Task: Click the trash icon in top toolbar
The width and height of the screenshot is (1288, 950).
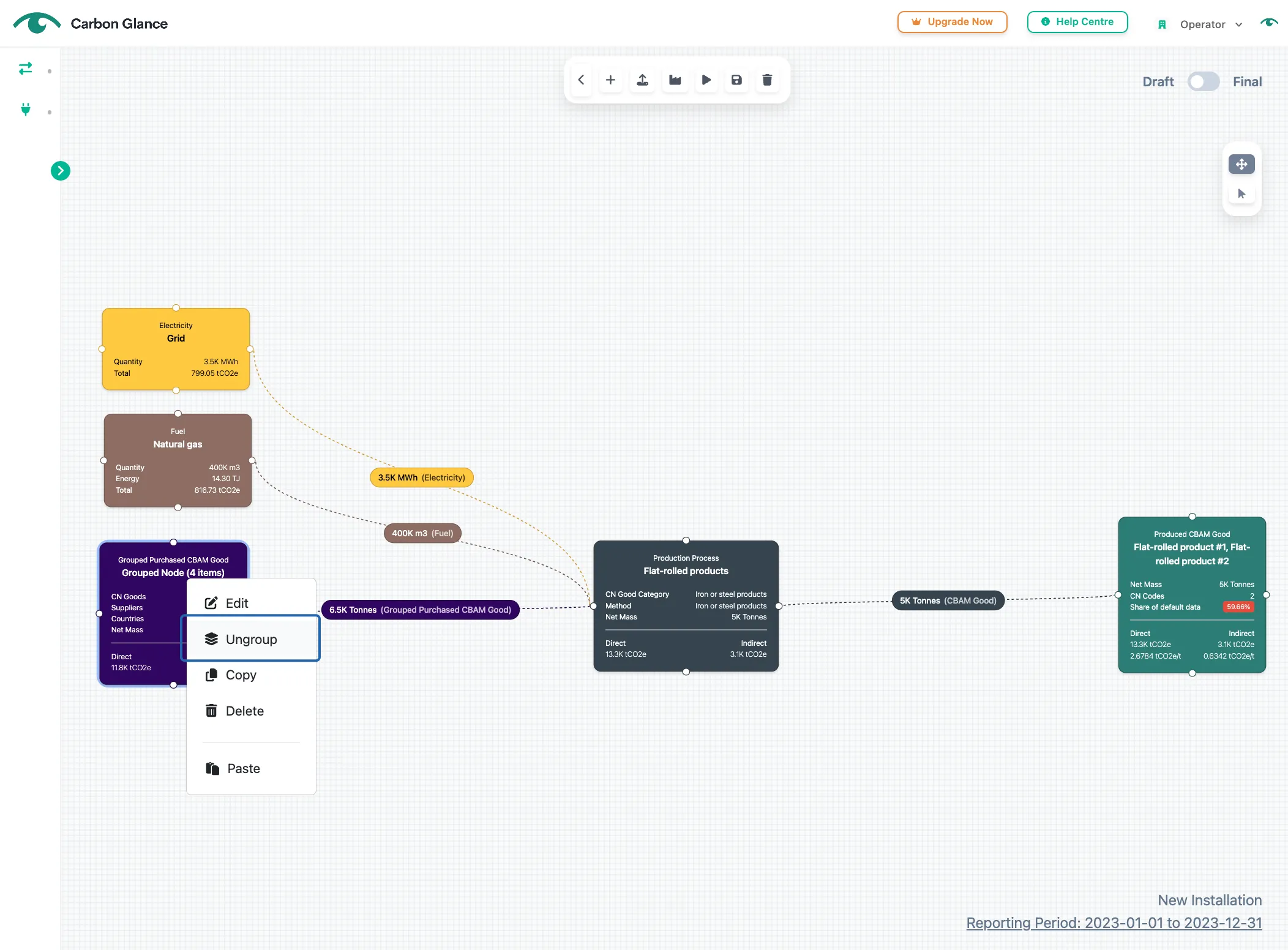Action: click(767, 80)
